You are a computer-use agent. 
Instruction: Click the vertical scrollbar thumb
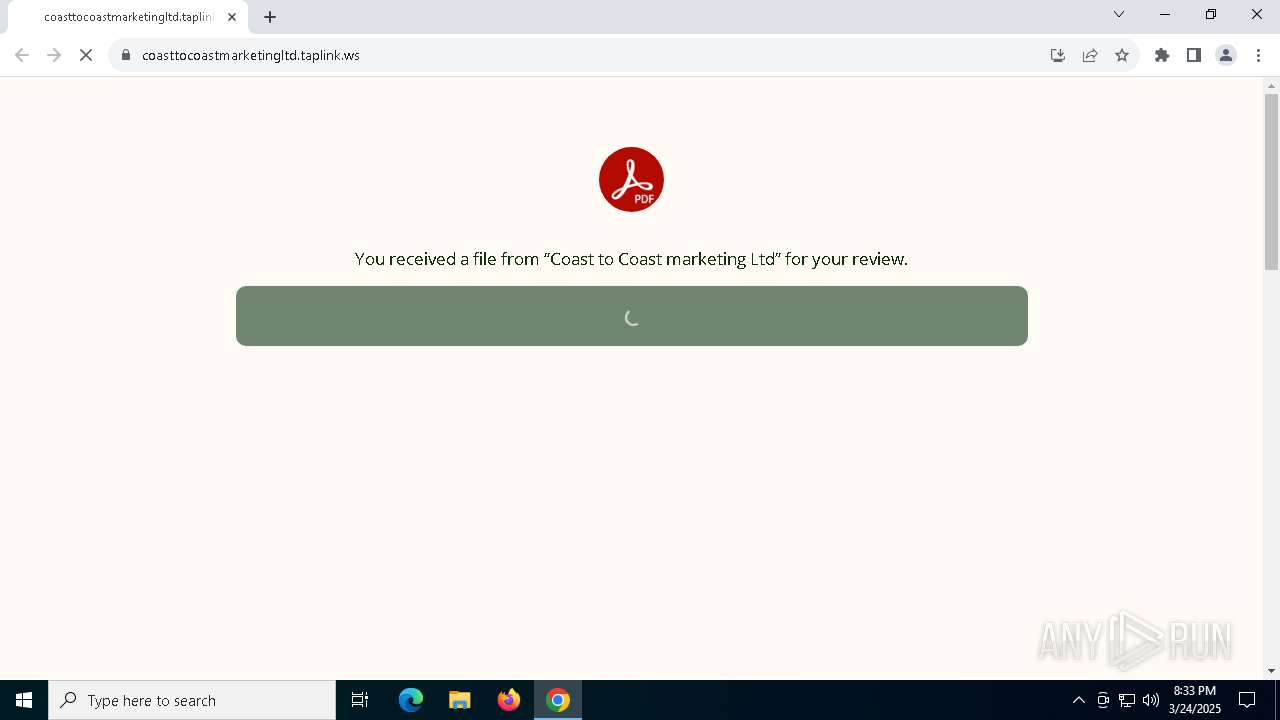tap(1271, 182)
